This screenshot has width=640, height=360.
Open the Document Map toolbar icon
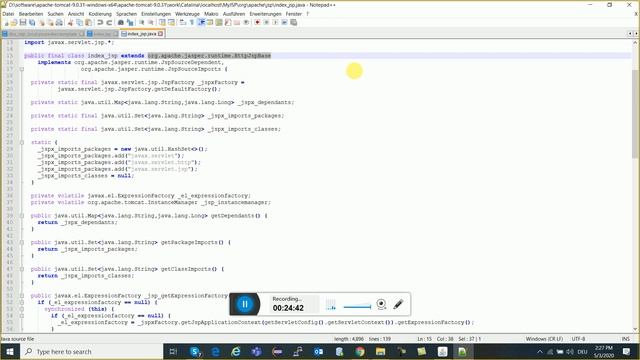coord(219,22)
